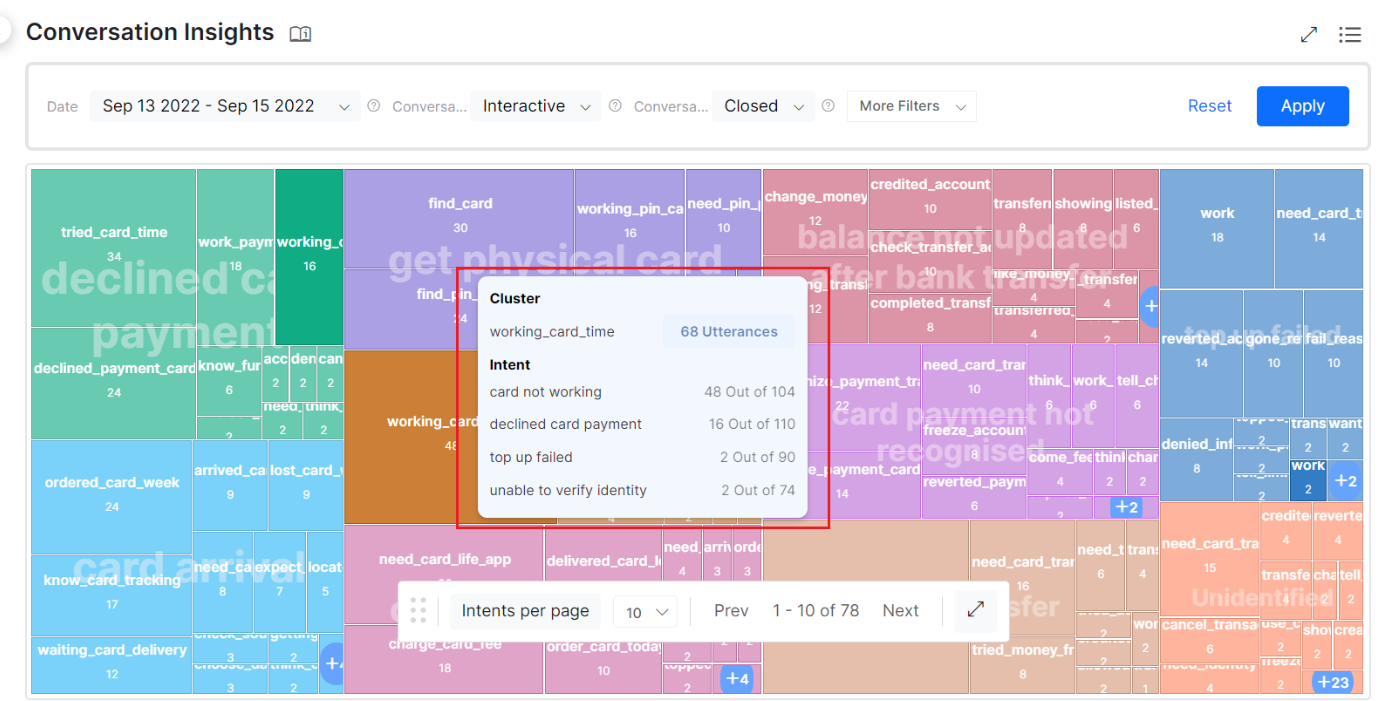Click the expand icon on the pagination toolbar

[x=975, y=610]
